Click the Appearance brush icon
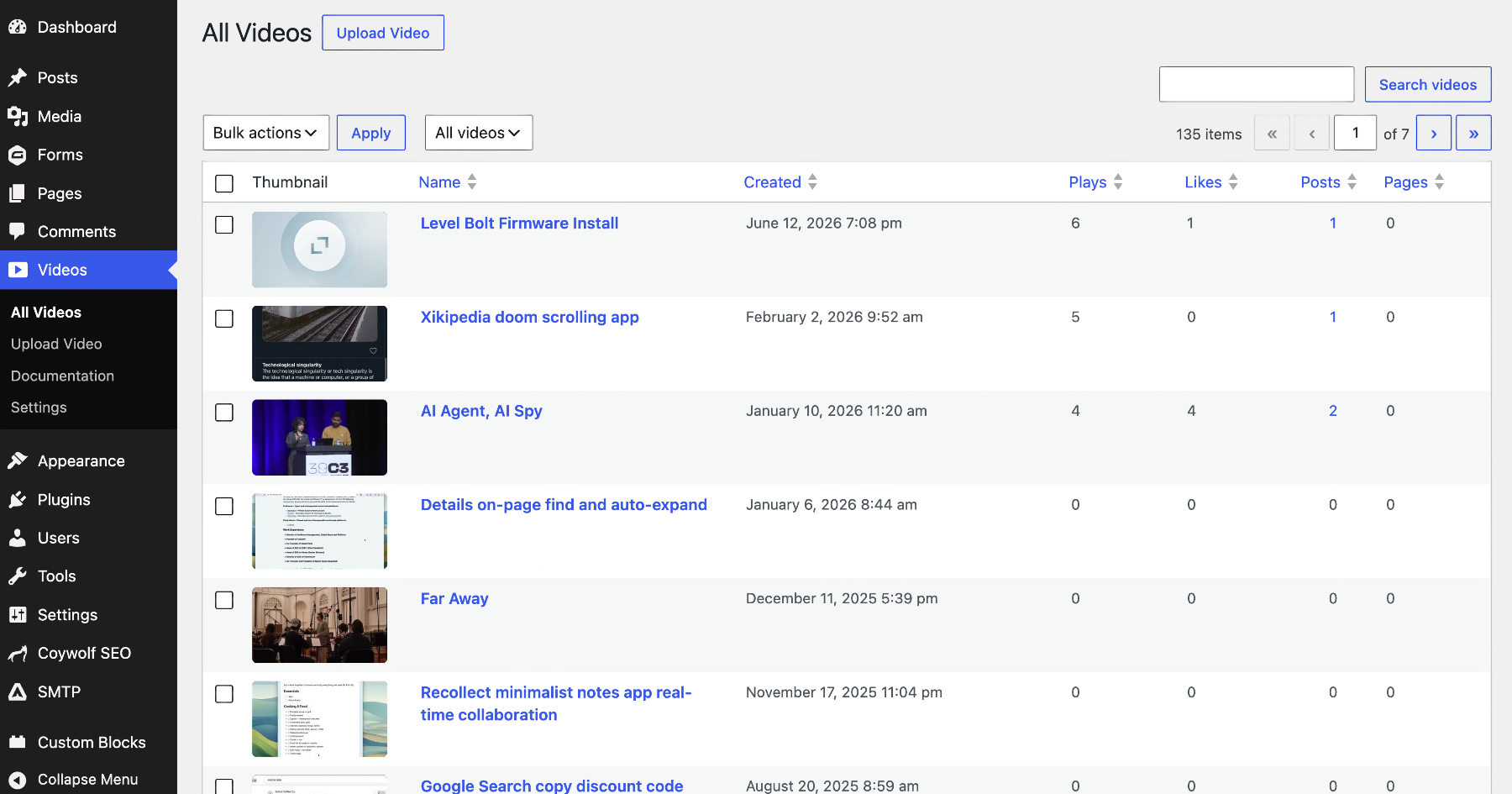The height and width of the screenshot is (794, 1512). pos(18,460)
